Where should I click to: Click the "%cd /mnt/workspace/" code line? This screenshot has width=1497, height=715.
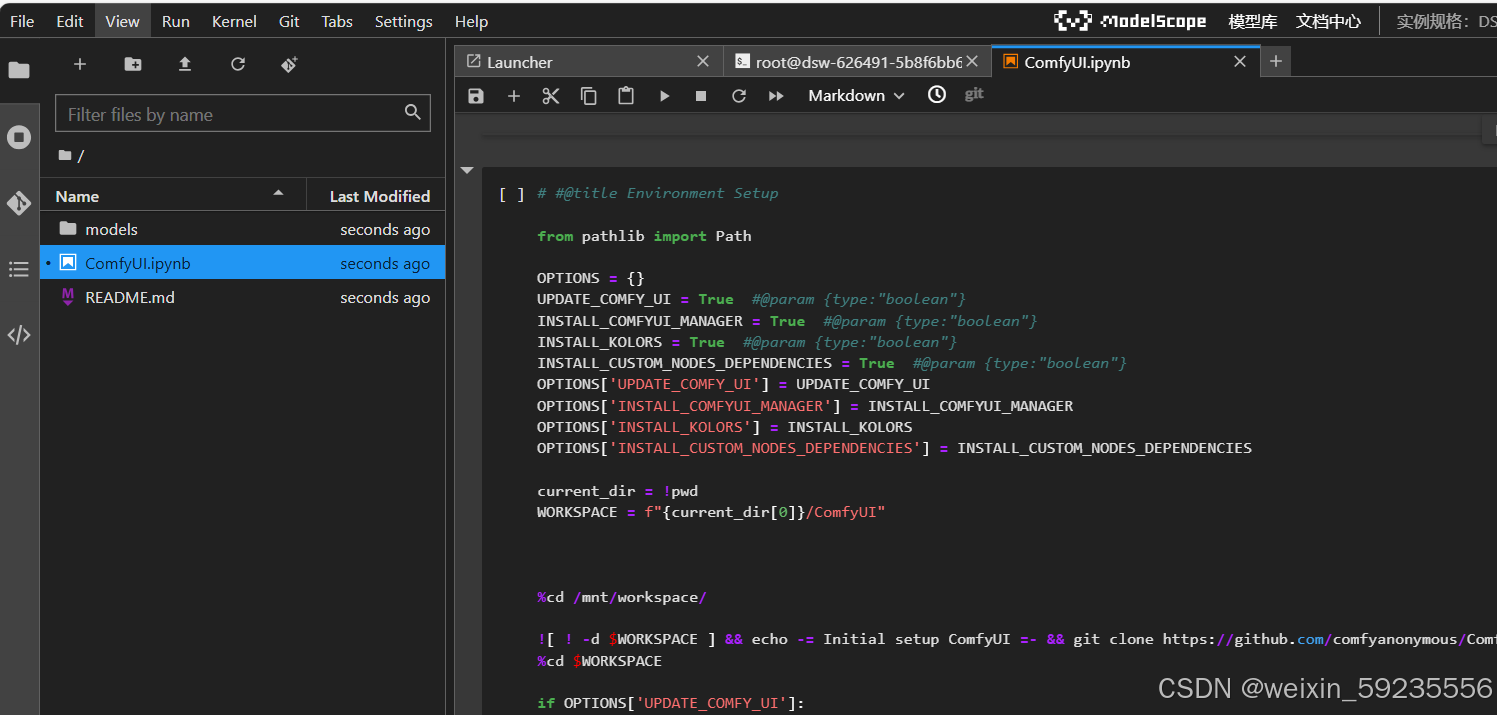coord(622,597)
